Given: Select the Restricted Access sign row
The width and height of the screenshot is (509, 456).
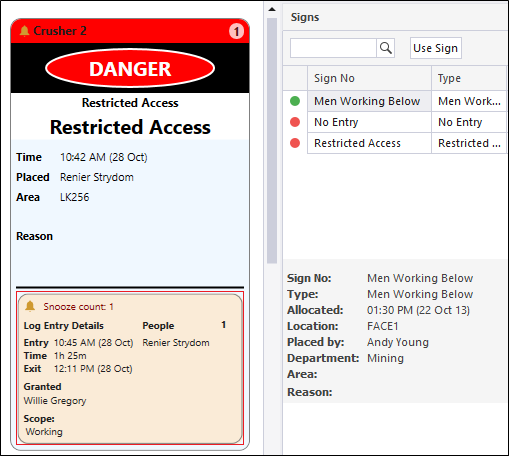Looking at the screenshot, I should (395, 143).
